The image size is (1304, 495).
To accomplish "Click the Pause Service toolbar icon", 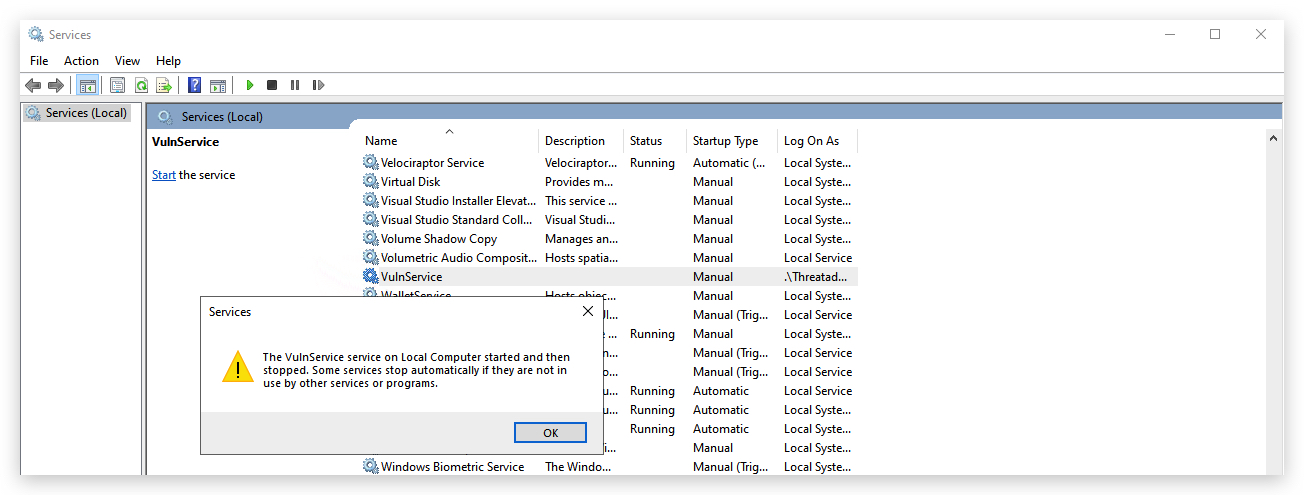I will (x=295, y=86).
